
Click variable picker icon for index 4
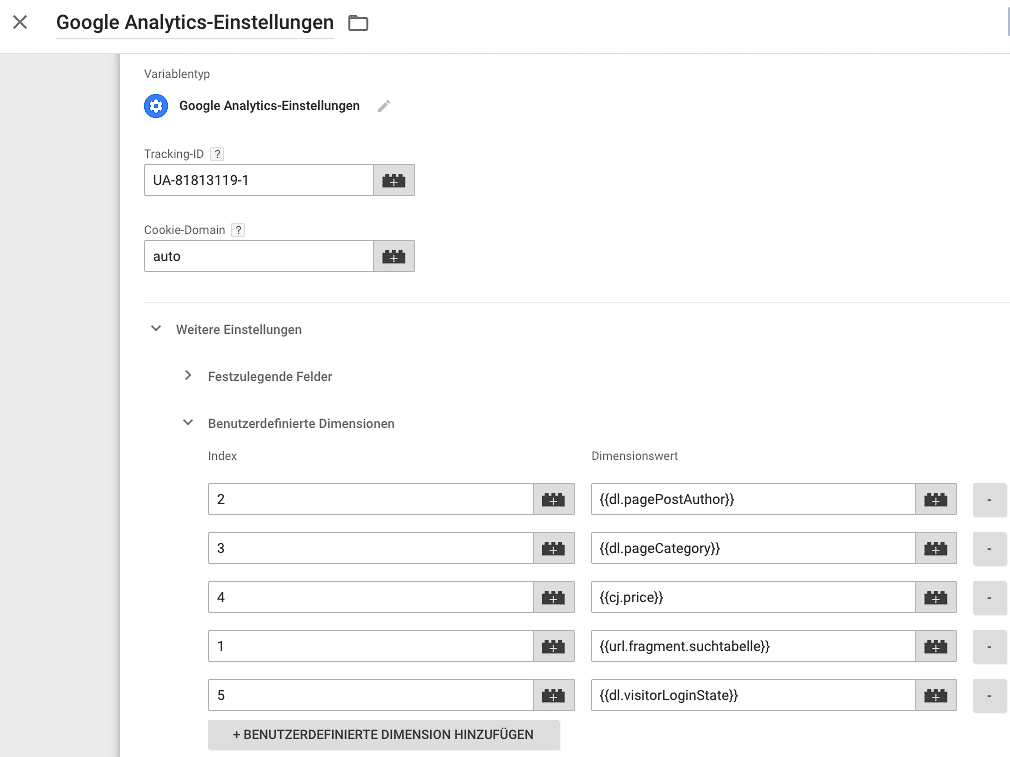553,597
